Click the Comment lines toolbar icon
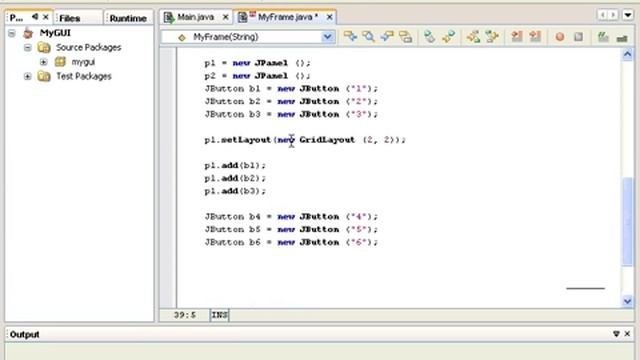 603,37
